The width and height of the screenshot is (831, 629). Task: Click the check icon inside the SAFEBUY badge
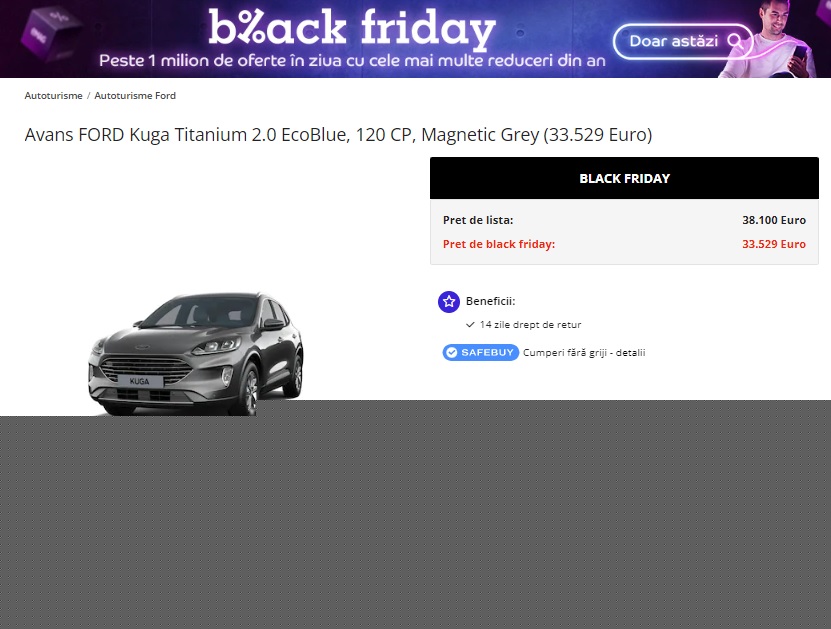coord(452,352)
